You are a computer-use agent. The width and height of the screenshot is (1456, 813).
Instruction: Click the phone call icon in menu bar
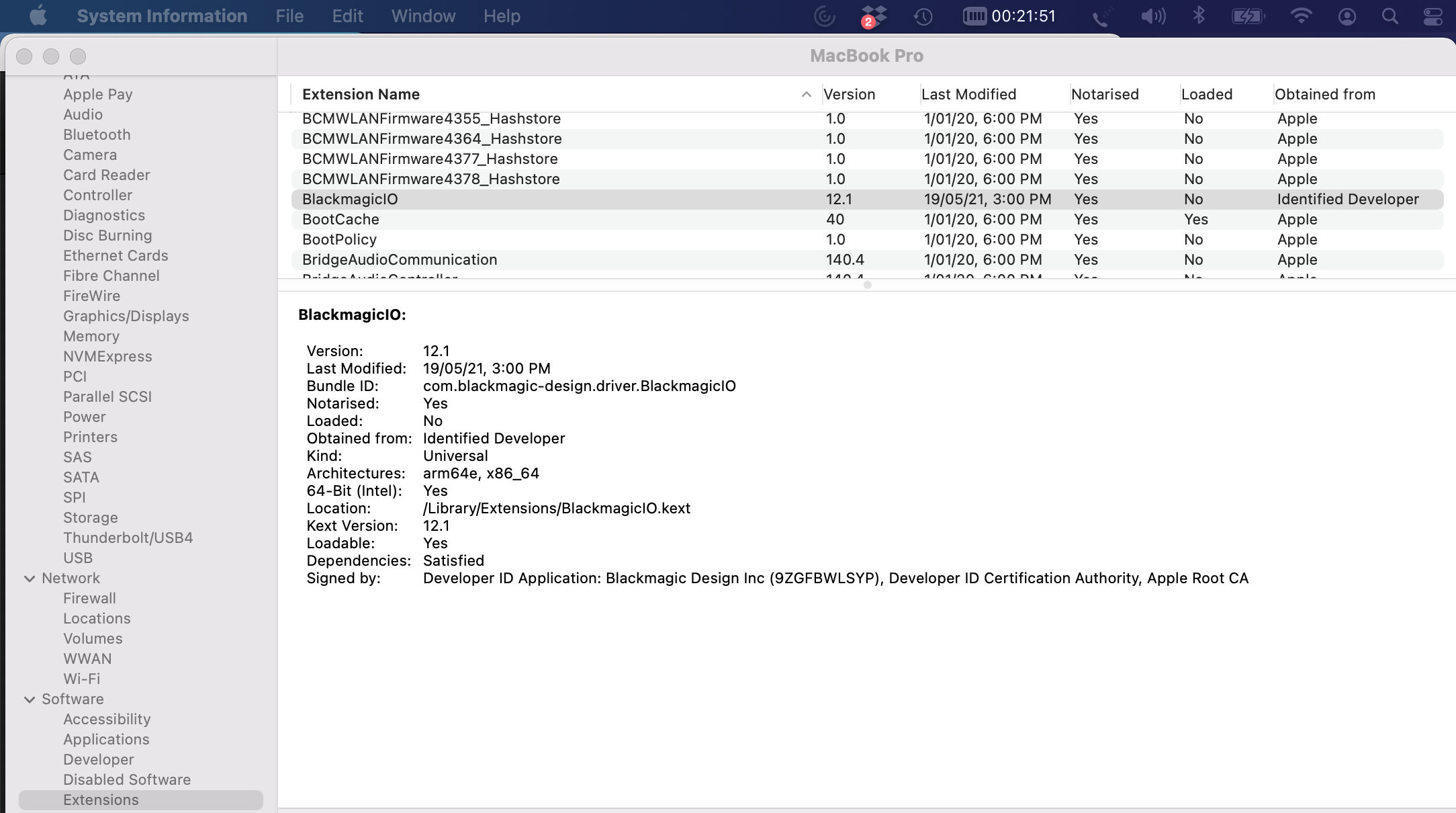(x=1100, y=17)
